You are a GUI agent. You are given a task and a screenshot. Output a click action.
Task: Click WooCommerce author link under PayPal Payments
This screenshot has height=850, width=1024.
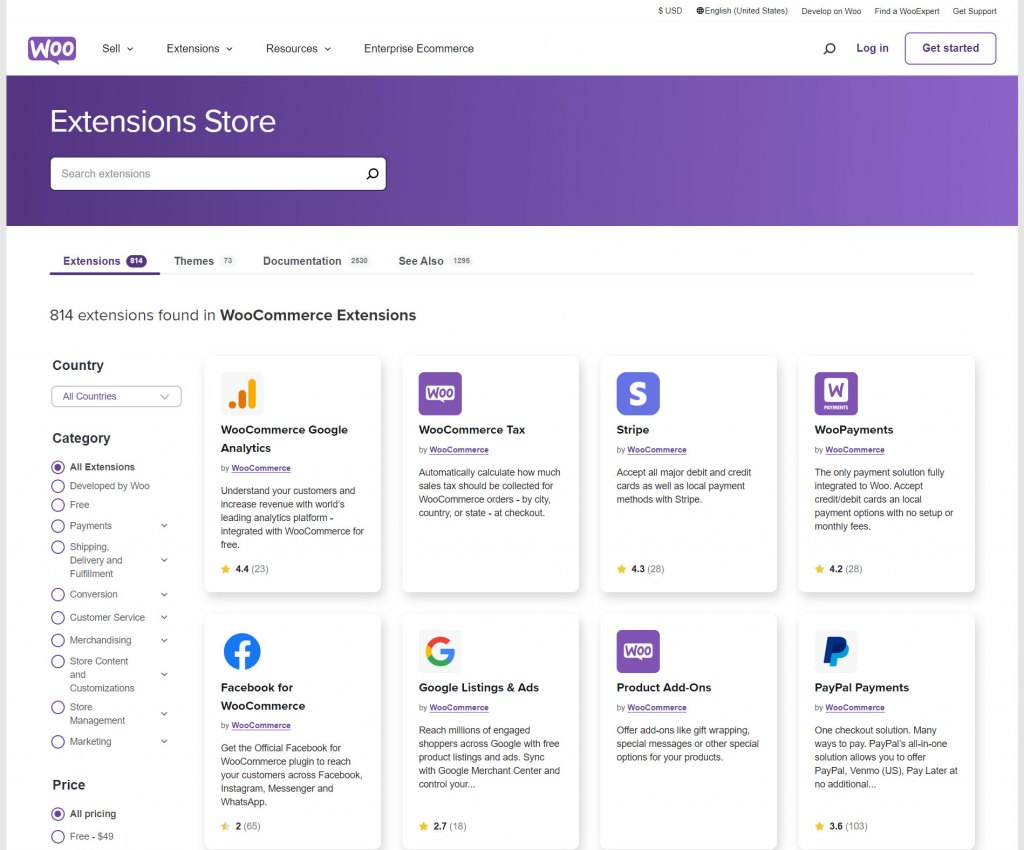coord(854,708)
